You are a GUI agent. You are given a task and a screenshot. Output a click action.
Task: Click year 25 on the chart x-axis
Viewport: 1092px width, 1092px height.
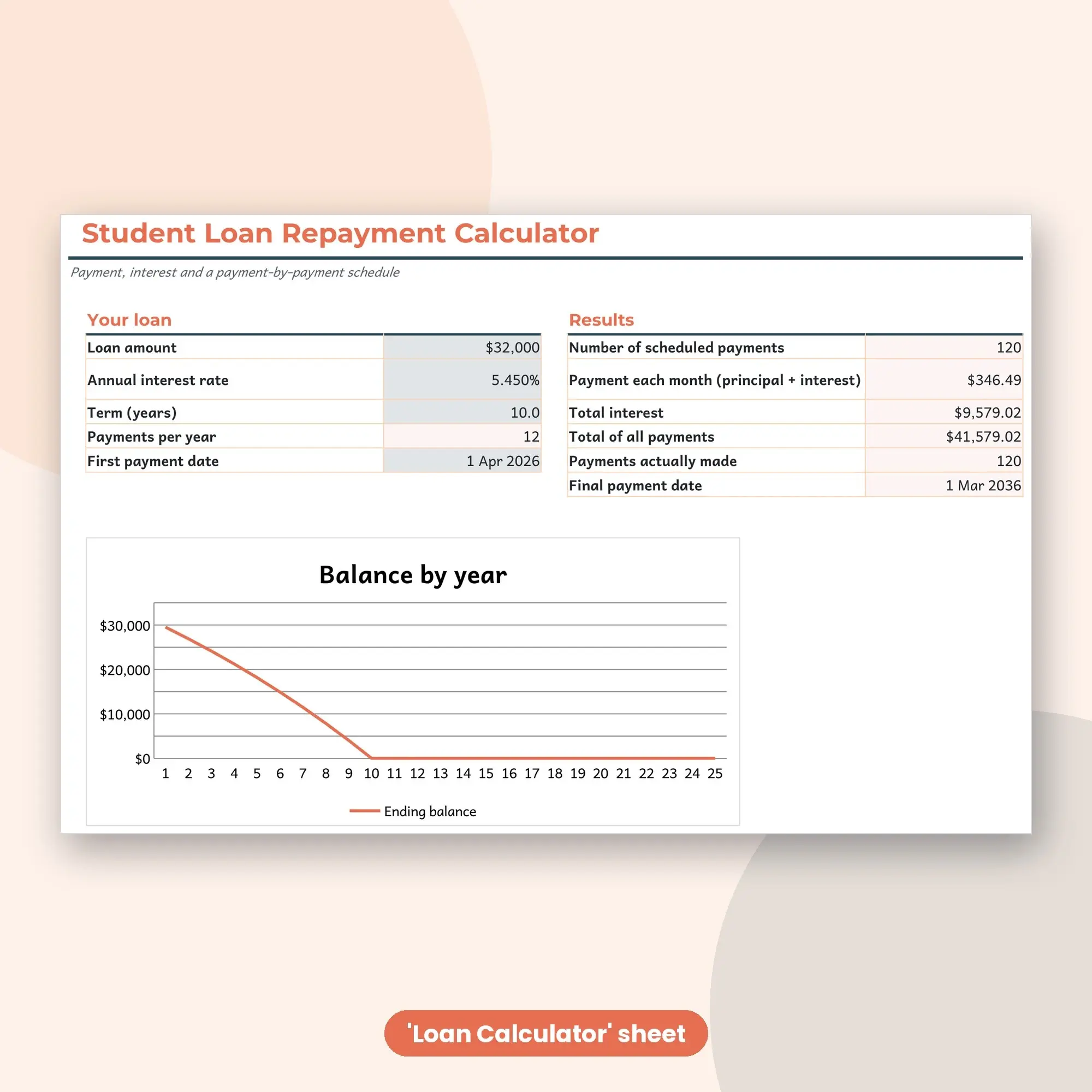point(715,773)
